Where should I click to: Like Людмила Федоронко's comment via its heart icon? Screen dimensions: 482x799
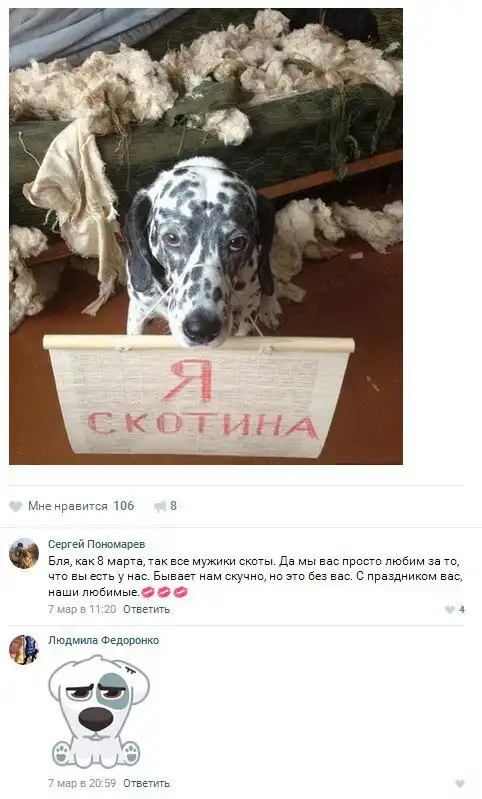(460, 784)
